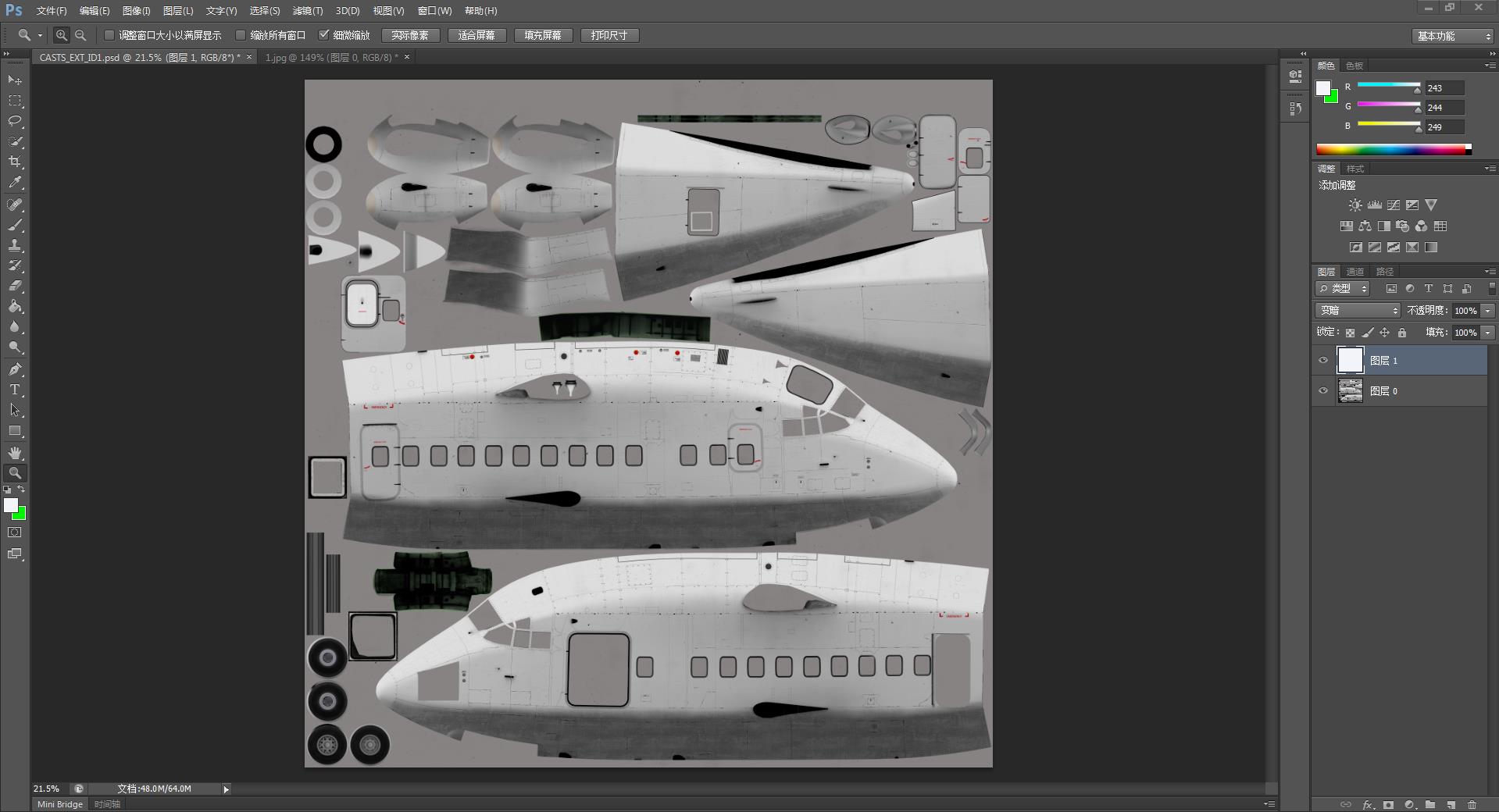Select the Paint Bucket tool
This screenshot has width=1499, height=812.
(15, 307)
